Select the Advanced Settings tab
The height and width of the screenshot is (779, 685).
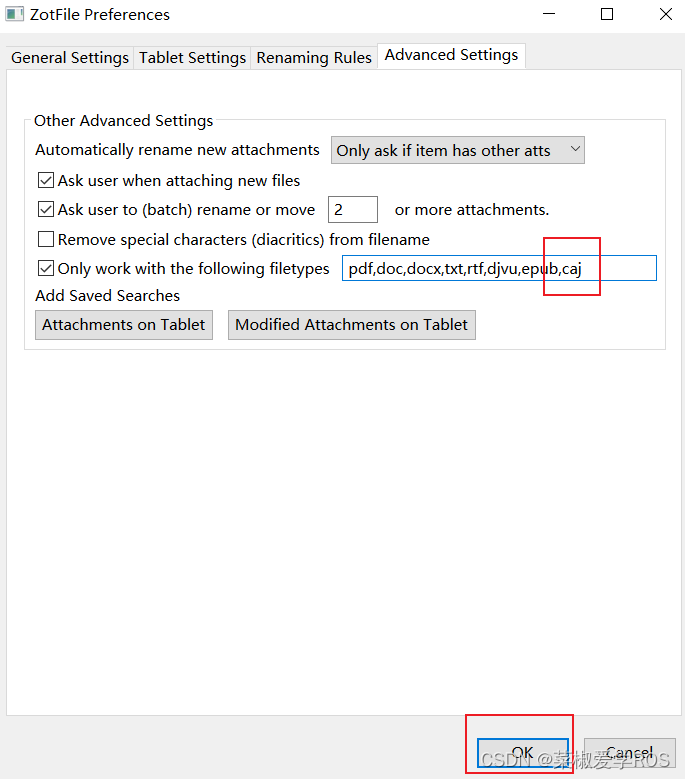click(x=451, y=55)
